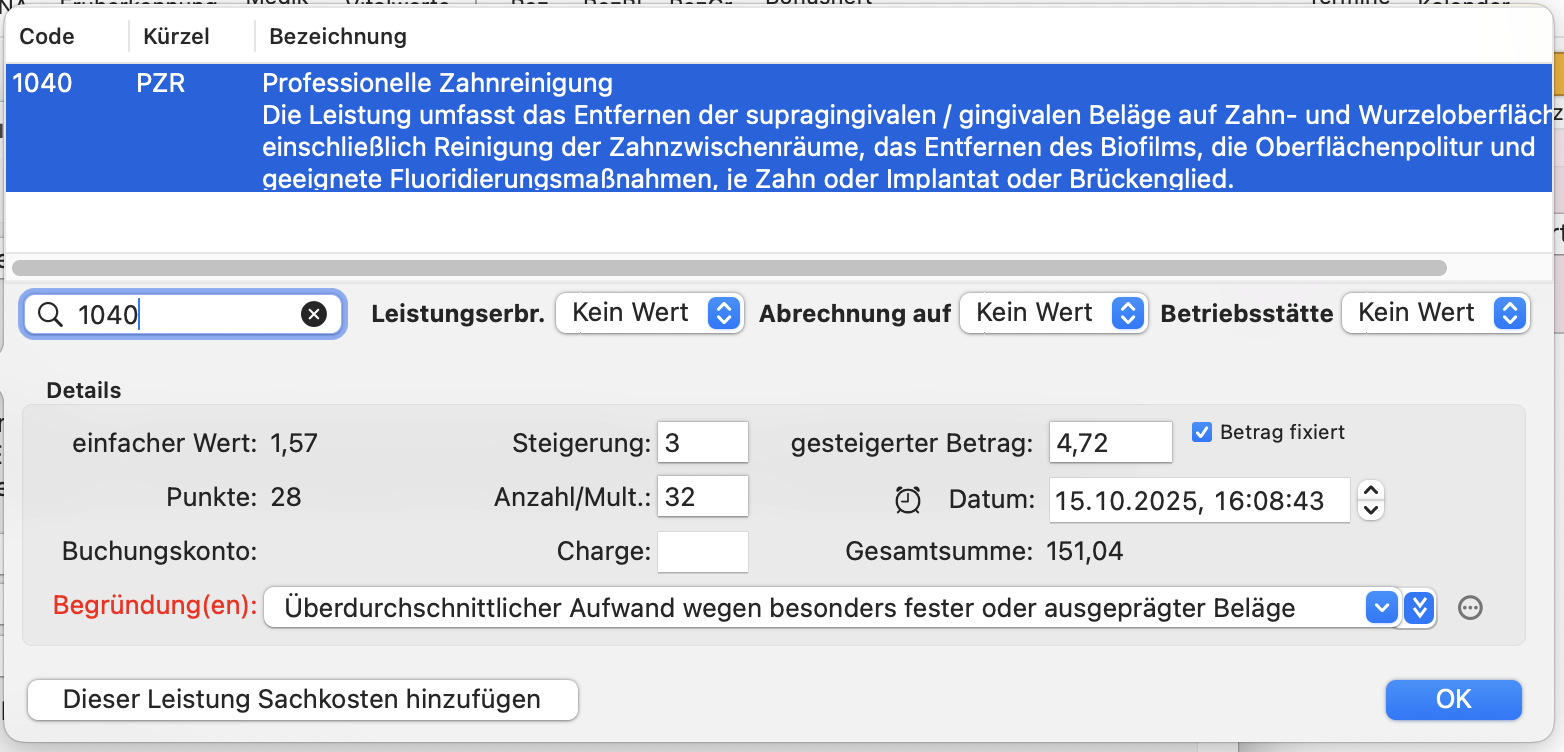Expand the double-chevron Begründung list button
Viewport: 1564px width, 752px height.
(x=1419, y=608)
